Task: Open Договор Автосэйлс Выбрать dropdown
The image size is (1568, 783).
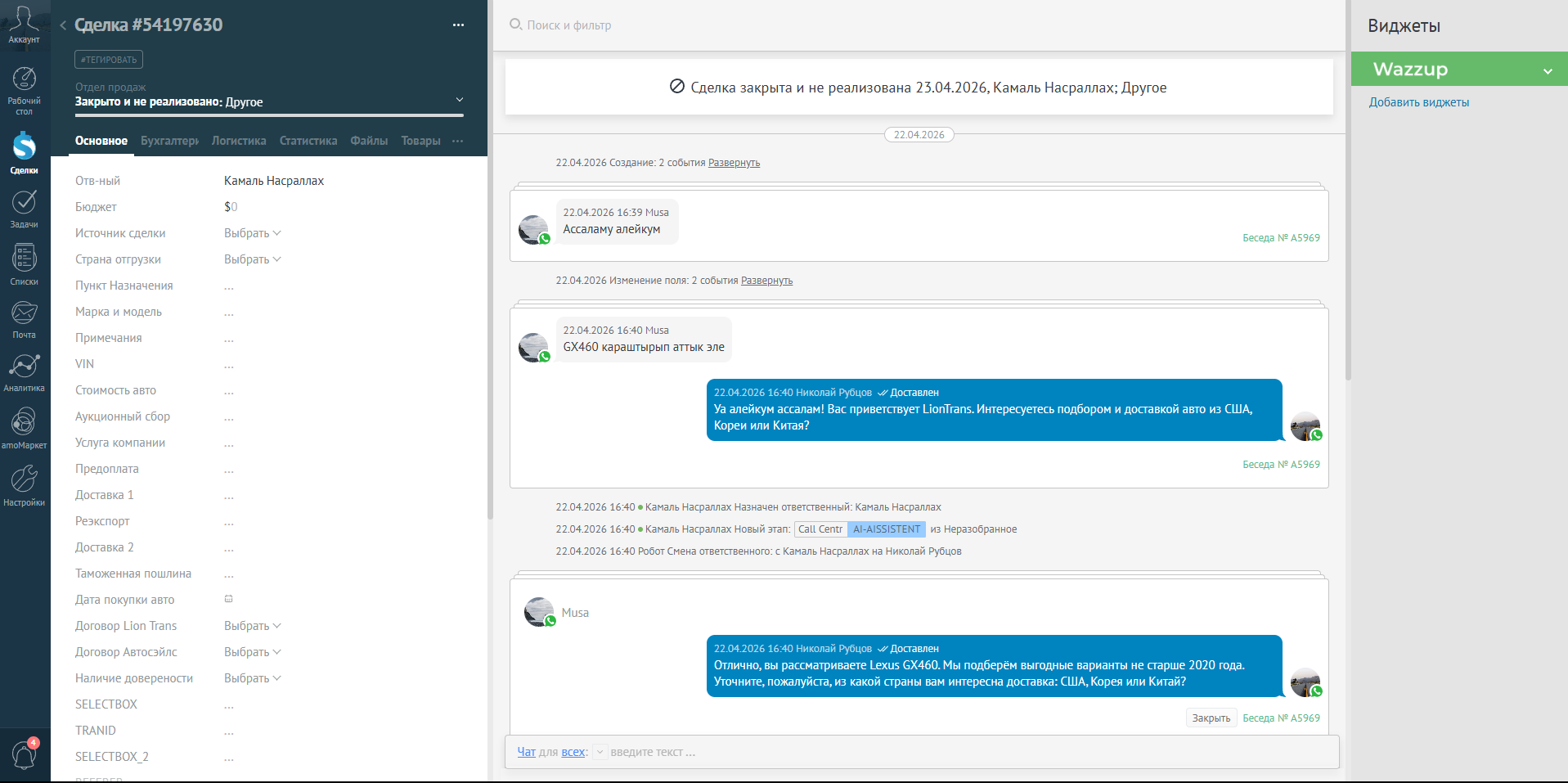Action: pyautogui.click(x=252, y=652)
